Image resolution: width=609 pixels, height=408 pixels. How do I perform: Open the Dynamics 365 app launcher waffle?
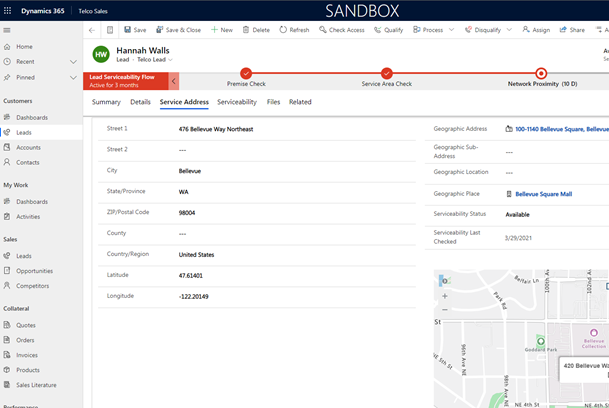[10, 10]
